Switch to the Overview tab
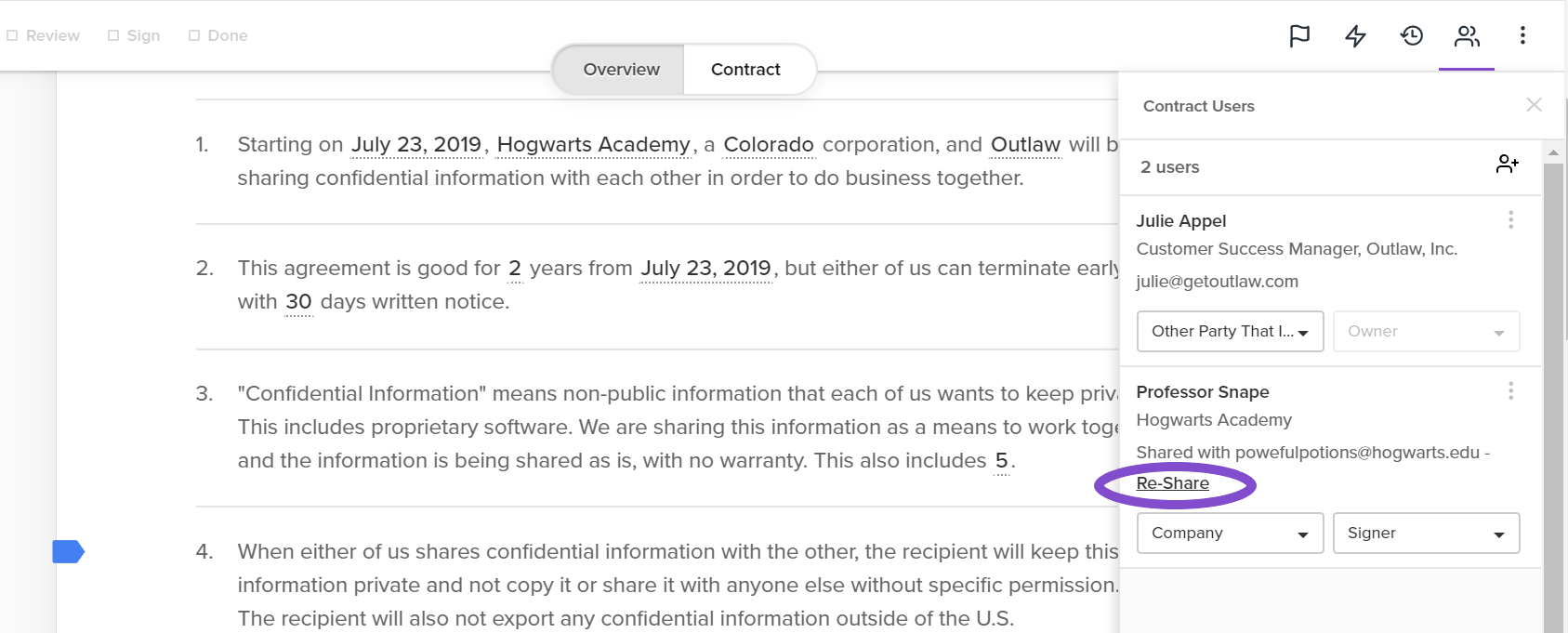 coord(620,70)
